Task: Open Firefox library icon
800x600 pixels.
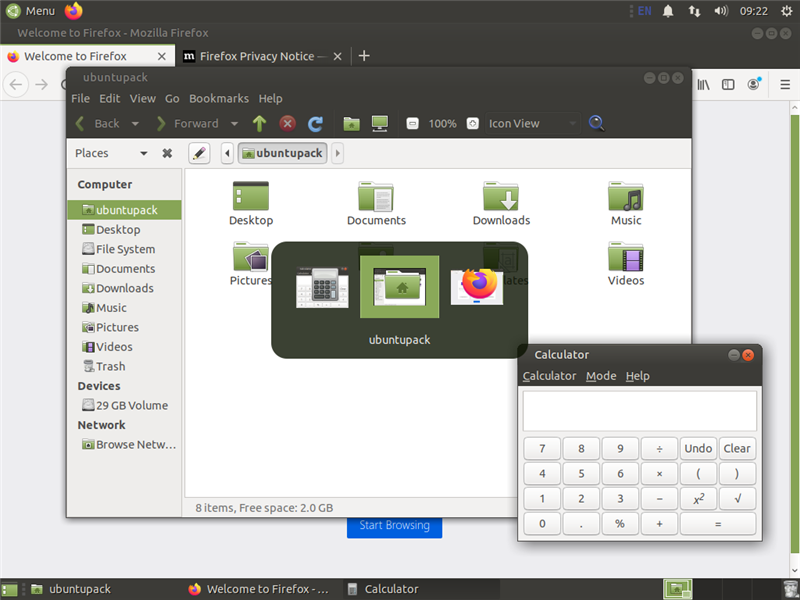Action: tap(704, 85)
